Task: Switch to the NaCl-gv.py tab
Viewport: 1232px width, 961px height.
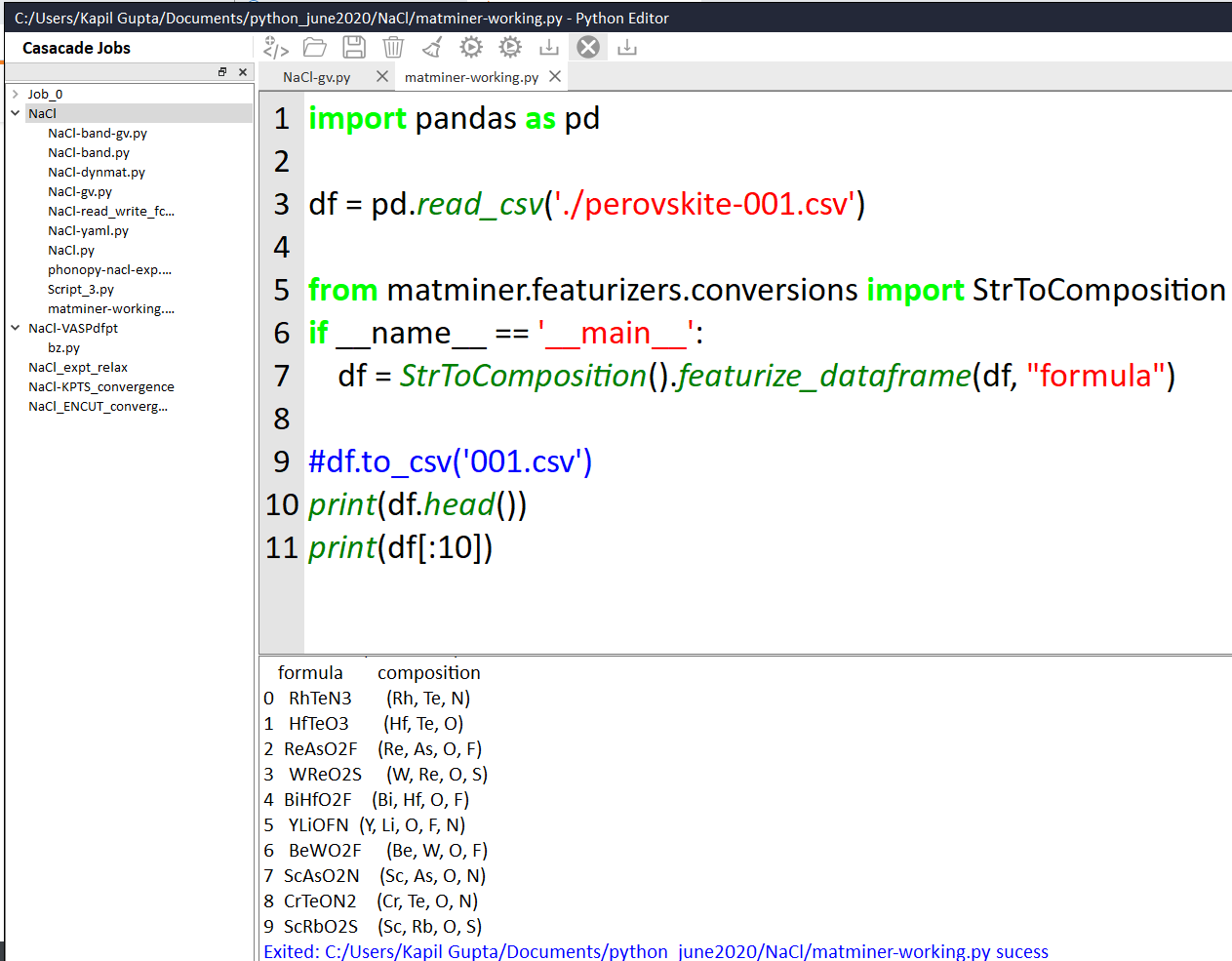Action: pos(316,77)
